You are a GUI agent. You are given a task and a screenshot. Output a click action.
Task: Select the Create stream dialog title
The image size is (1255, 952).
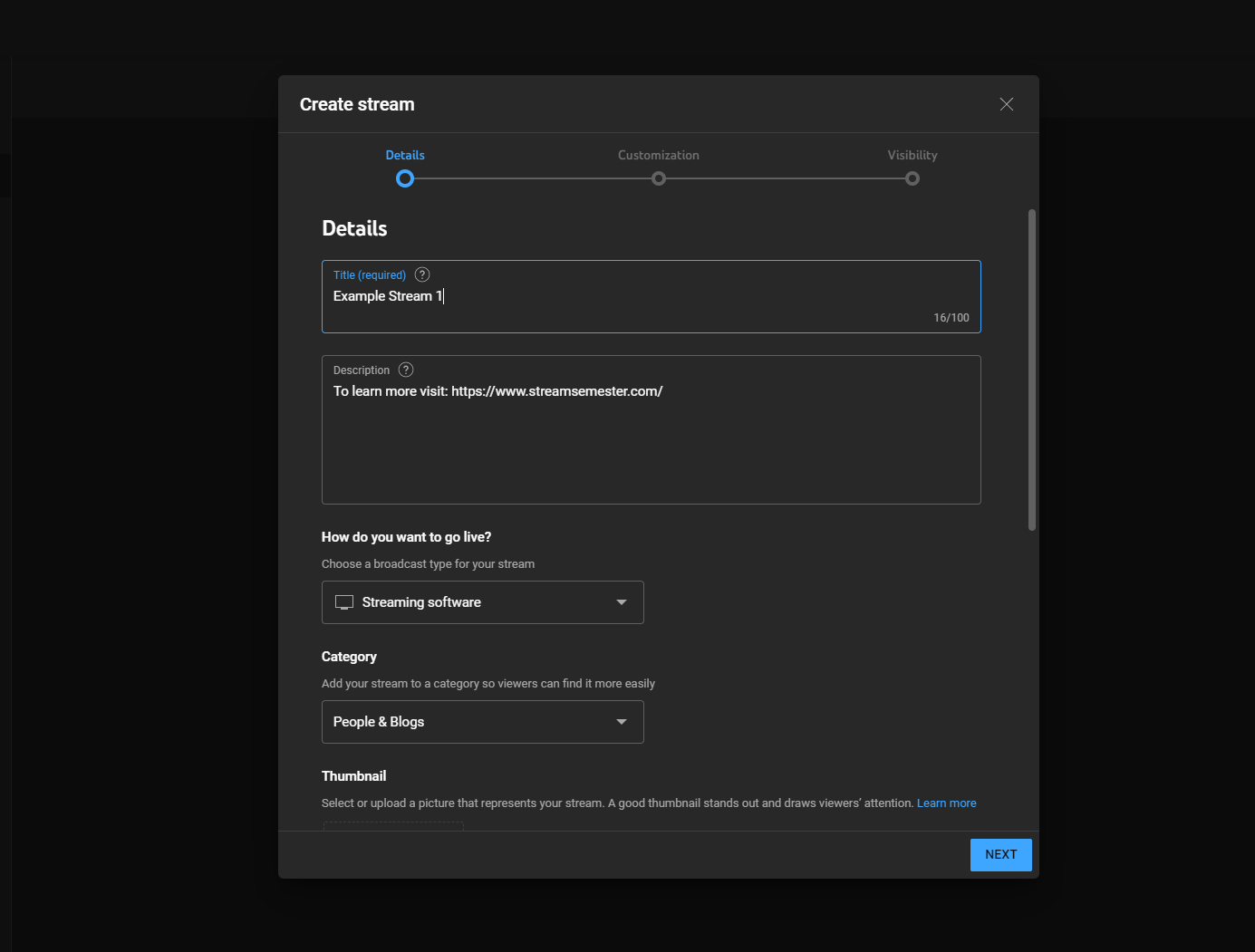[x=357, y=104]
